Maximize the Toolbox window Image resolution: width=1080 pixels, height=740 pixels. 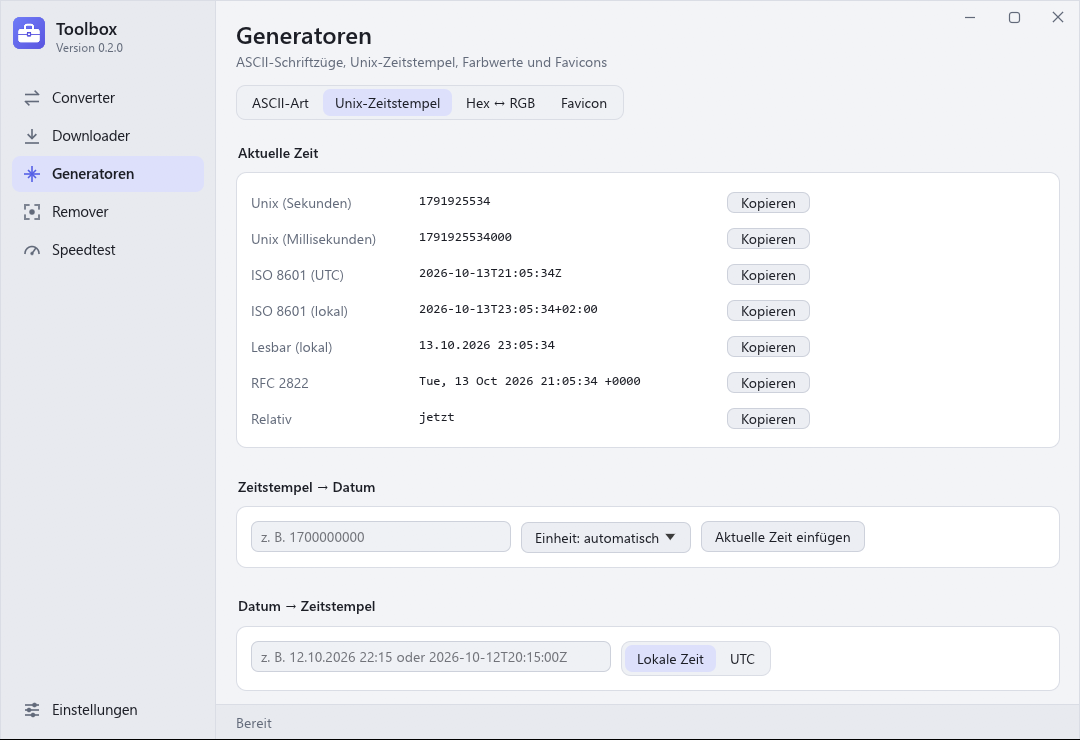(x=1014, y=17)
